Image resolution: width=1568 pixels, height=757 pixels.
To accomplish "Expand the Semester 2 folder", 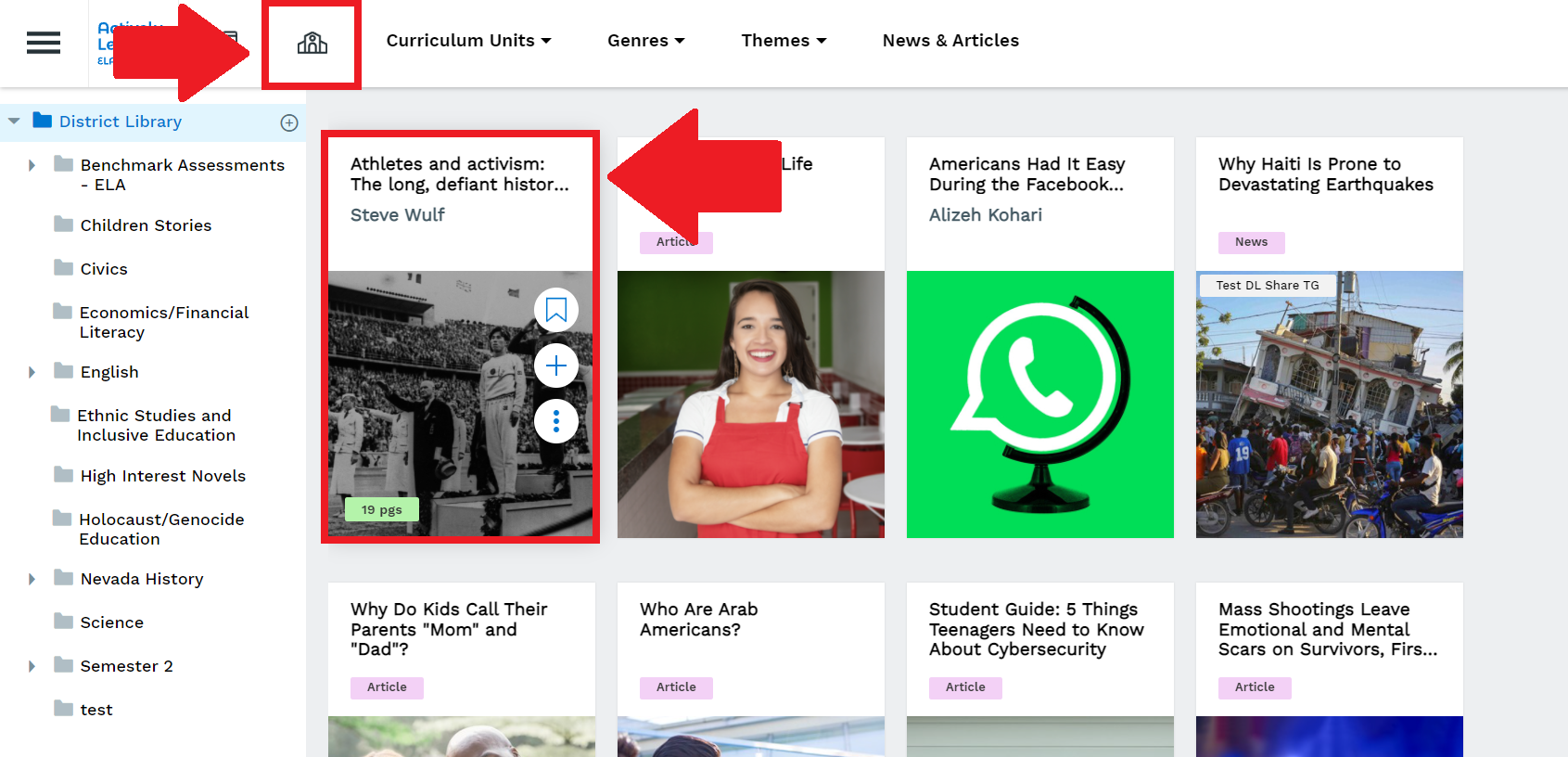I will [x=32, y=666].
